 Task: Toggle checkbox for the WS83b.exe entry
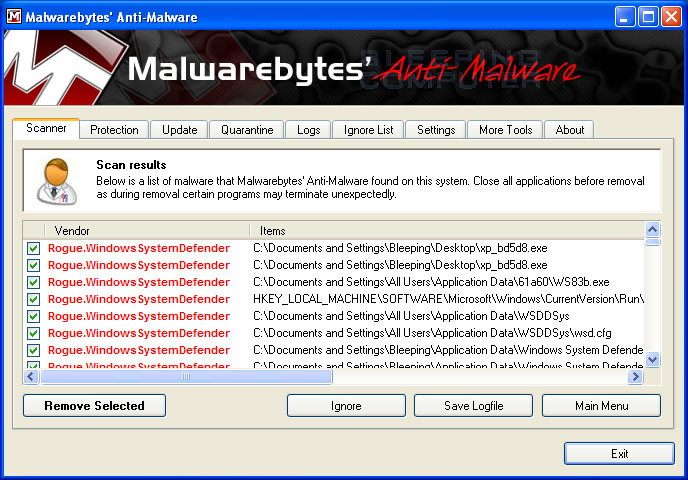pos(33,283)
